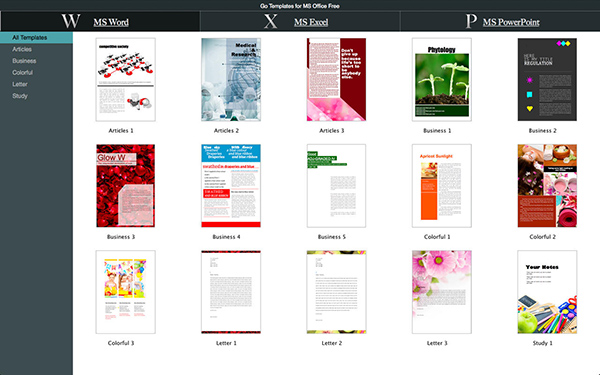Click the "Study 1" caption
The height and width of the screenshot is (375, 600).
543,343
